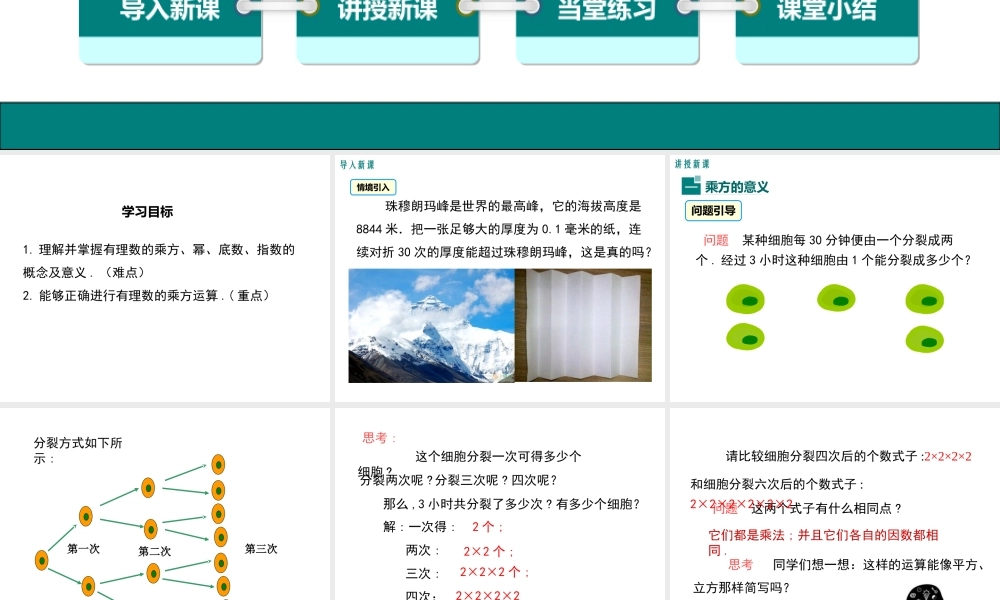This screenshot has height=600, width=1000.
Task: Click the teal header banner
Action: (500, 126)
